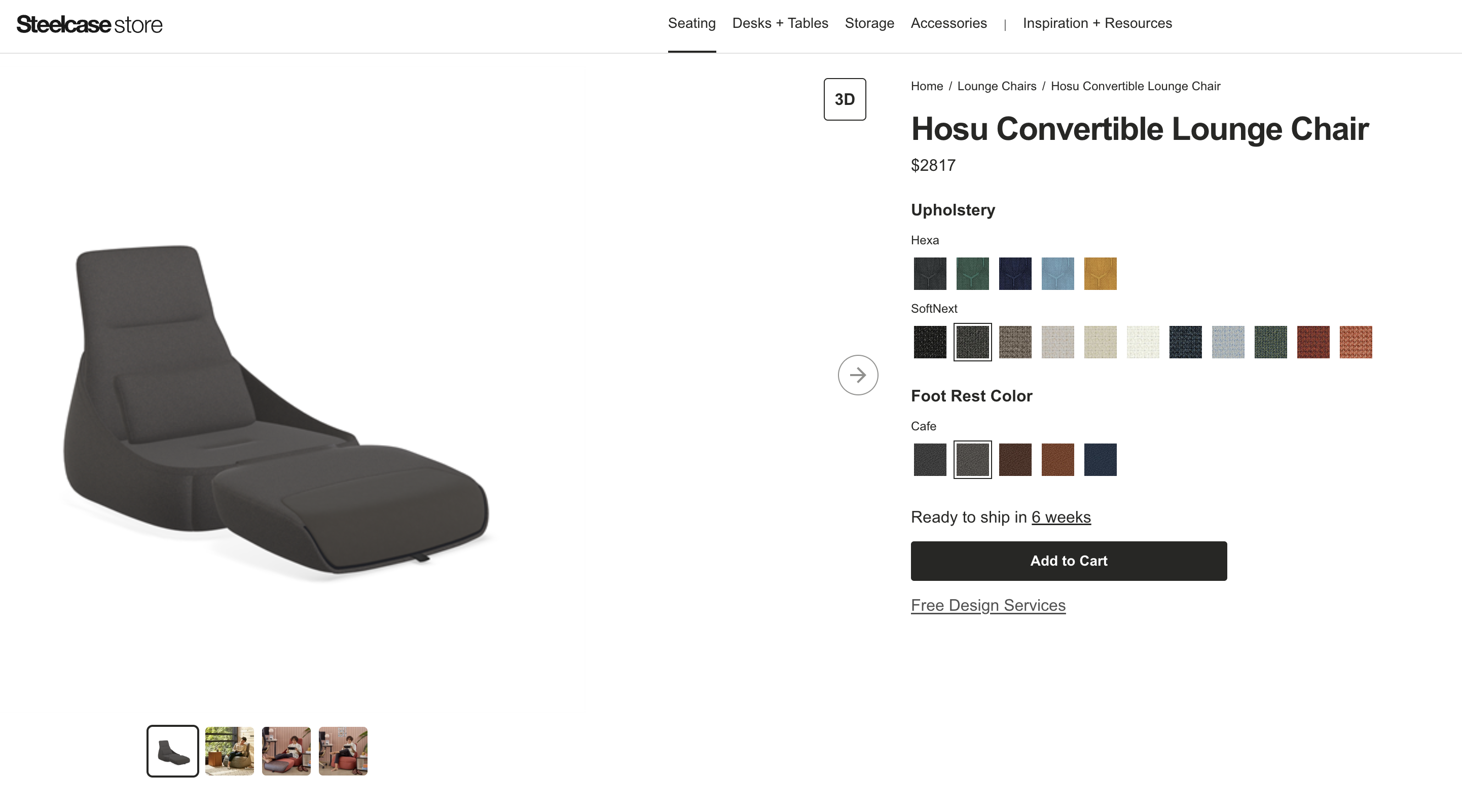This screenshot has width=1462, height=812.
Task: Pick the light blue Hexa upholstery swatch
Action: click(x=1057, y=274)
